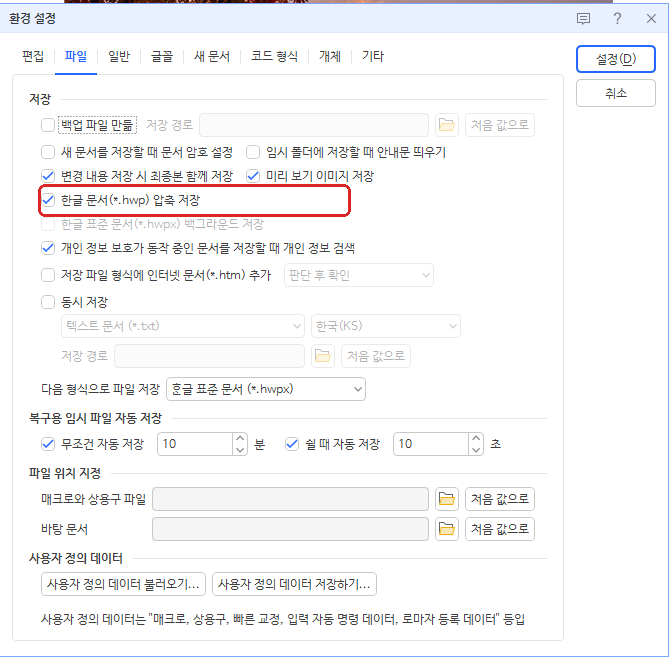Image resolution: width=672 pixels, height=657 pixels.
Task: Browse folder for 매크로와 상용구 파일
Action: (447, 499)
